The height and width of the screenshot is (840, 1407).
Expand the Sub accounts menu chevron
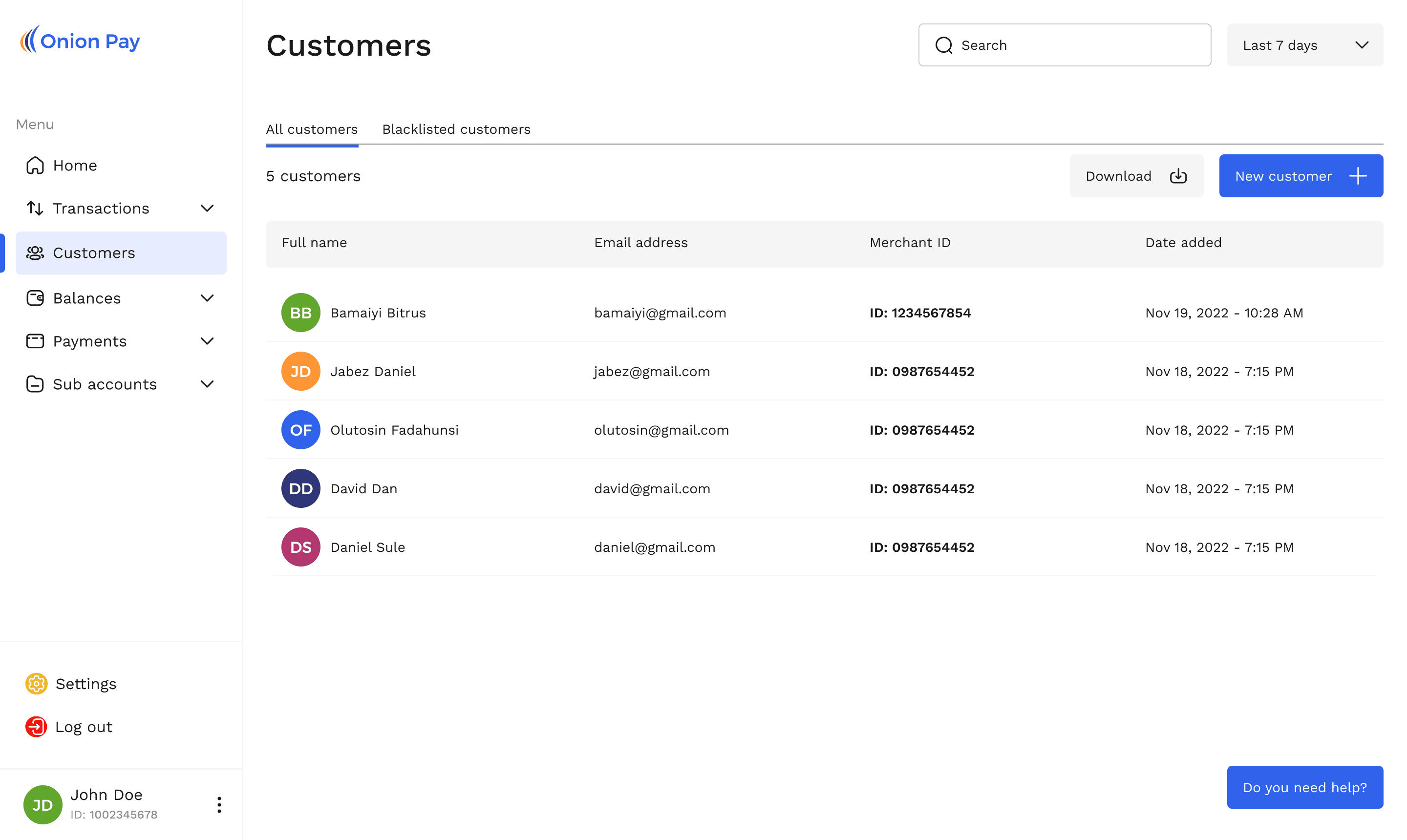tap(207, 384)
